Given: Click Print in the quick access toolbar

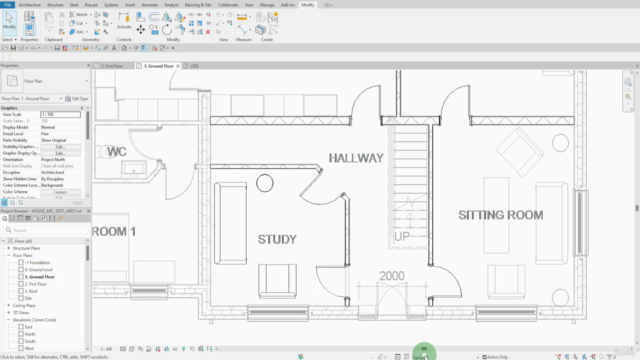Looking at the screenshot, I should [57, 48].
